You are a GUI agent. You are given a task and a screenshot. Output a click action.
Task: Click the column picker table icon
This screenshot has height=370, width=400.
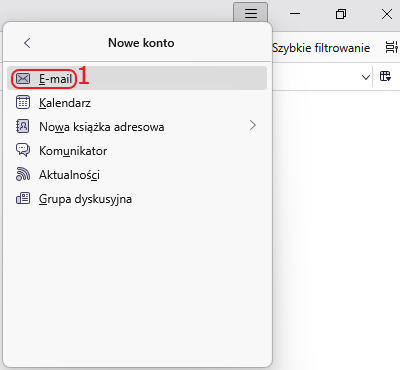(385, 76)
